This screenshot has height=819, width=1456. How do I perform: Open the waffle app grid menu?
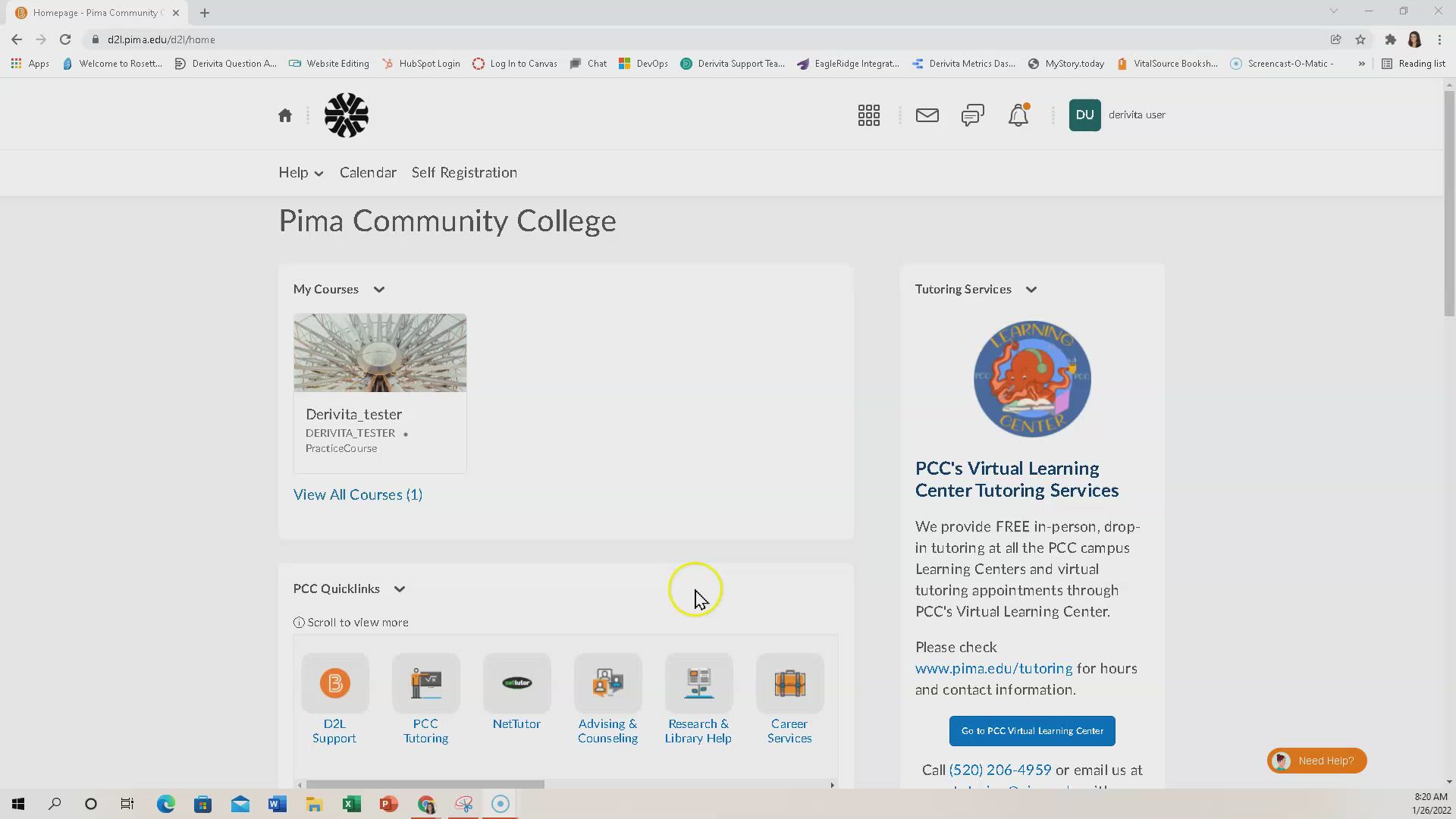[x=868, y=115]
